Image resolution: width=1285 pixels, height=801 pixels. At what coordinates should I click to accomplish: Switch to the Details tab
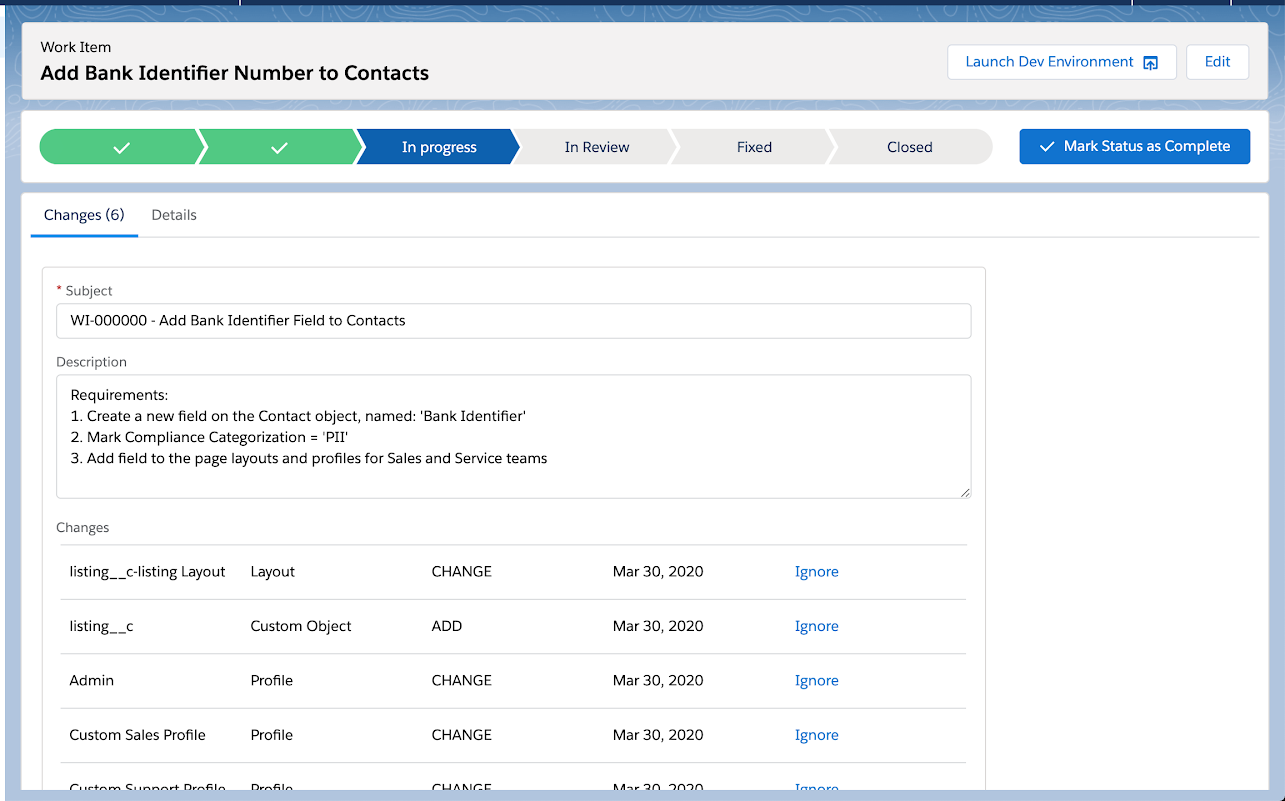coord(174,215)
